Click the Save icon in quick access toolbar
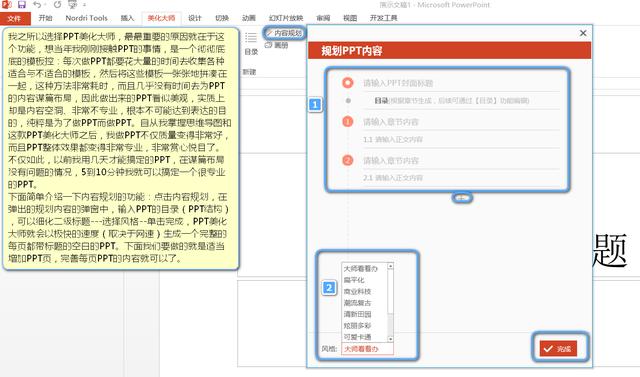 pos(22,5)
